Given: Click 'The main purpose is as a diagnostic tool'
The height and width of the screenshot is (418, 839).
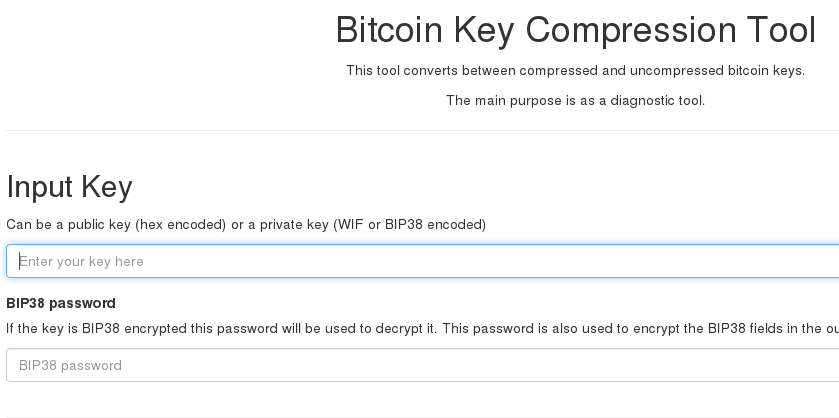Looking at the screenshot, I should (x=575, y=100).
